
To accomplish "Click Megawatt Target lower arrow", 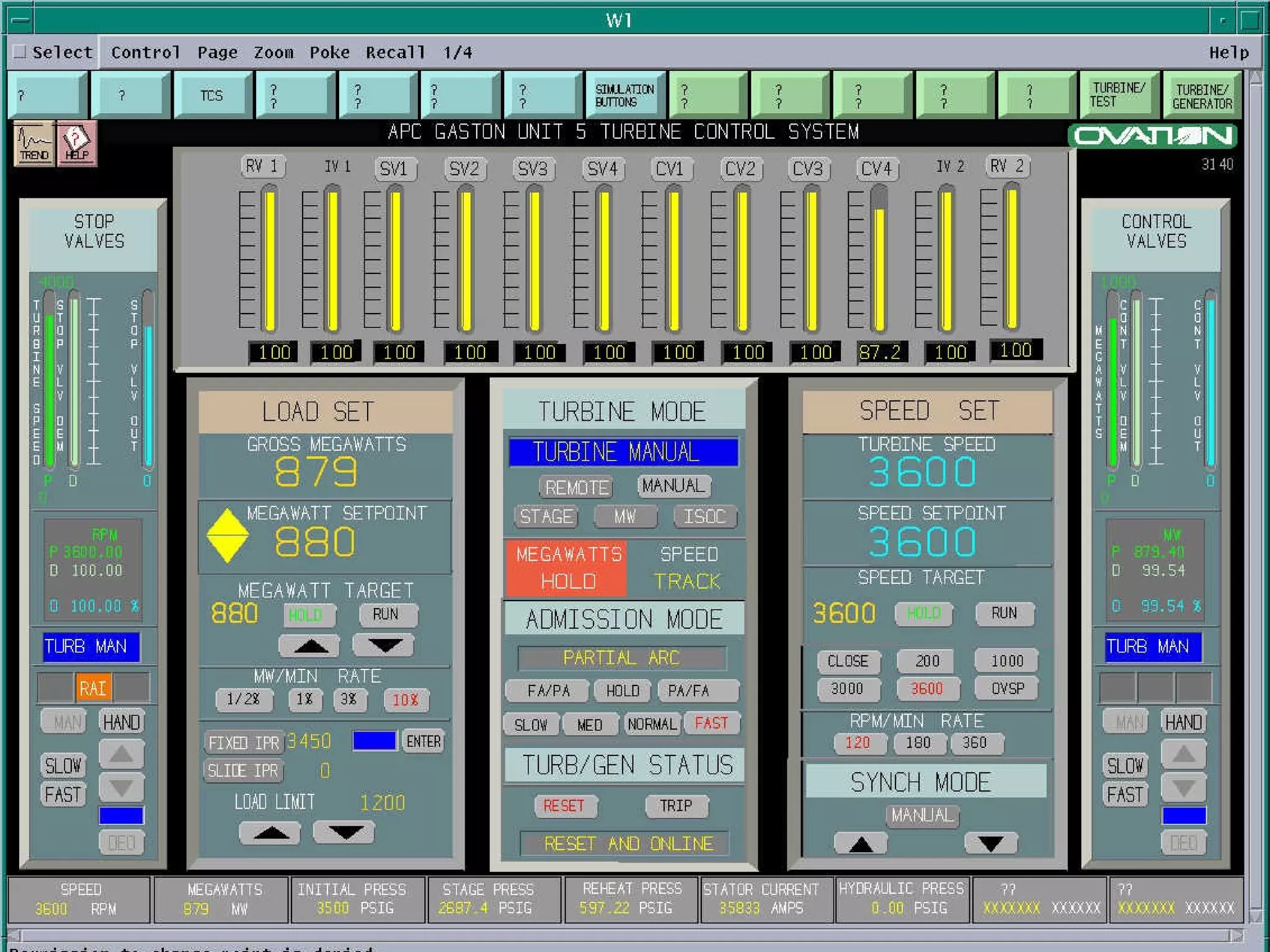I will (384, 645).
